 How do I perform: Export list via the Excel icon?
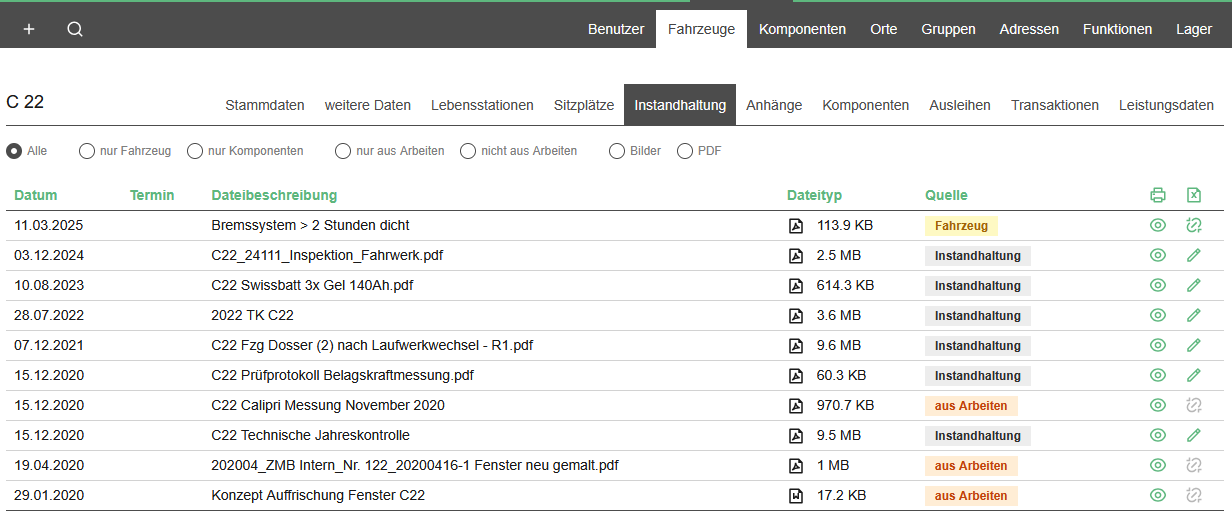pyautogui.click(x=1193, y=195)
